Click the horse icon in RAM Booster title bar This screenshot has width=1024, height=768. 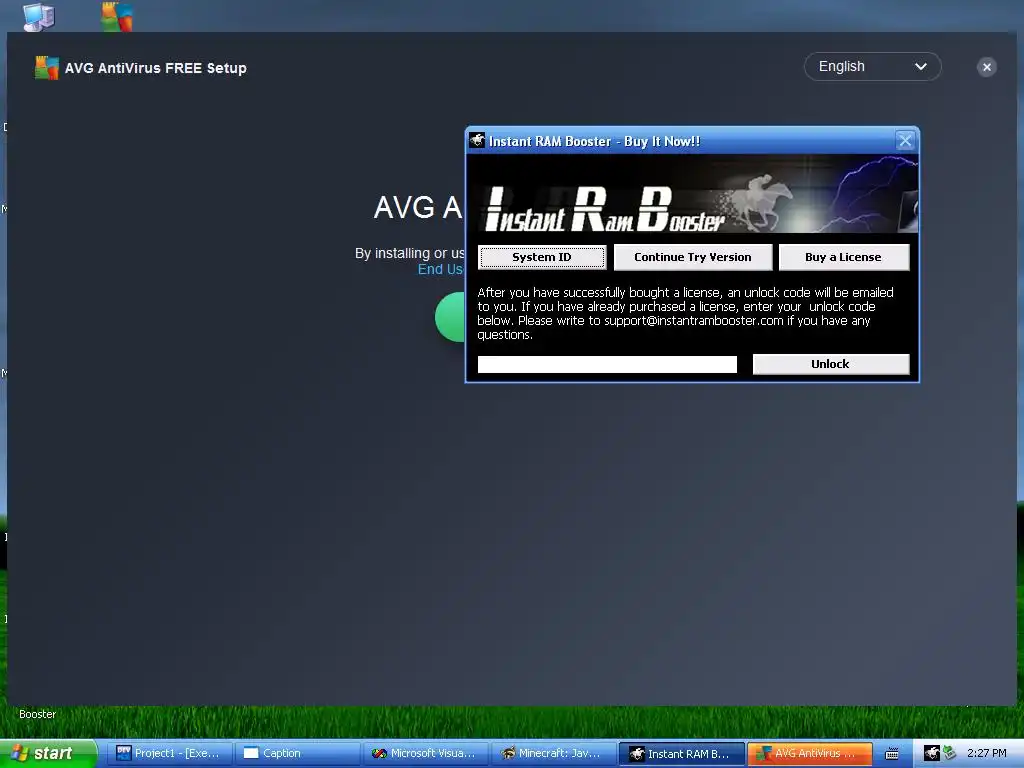click(x=477, y=140)
